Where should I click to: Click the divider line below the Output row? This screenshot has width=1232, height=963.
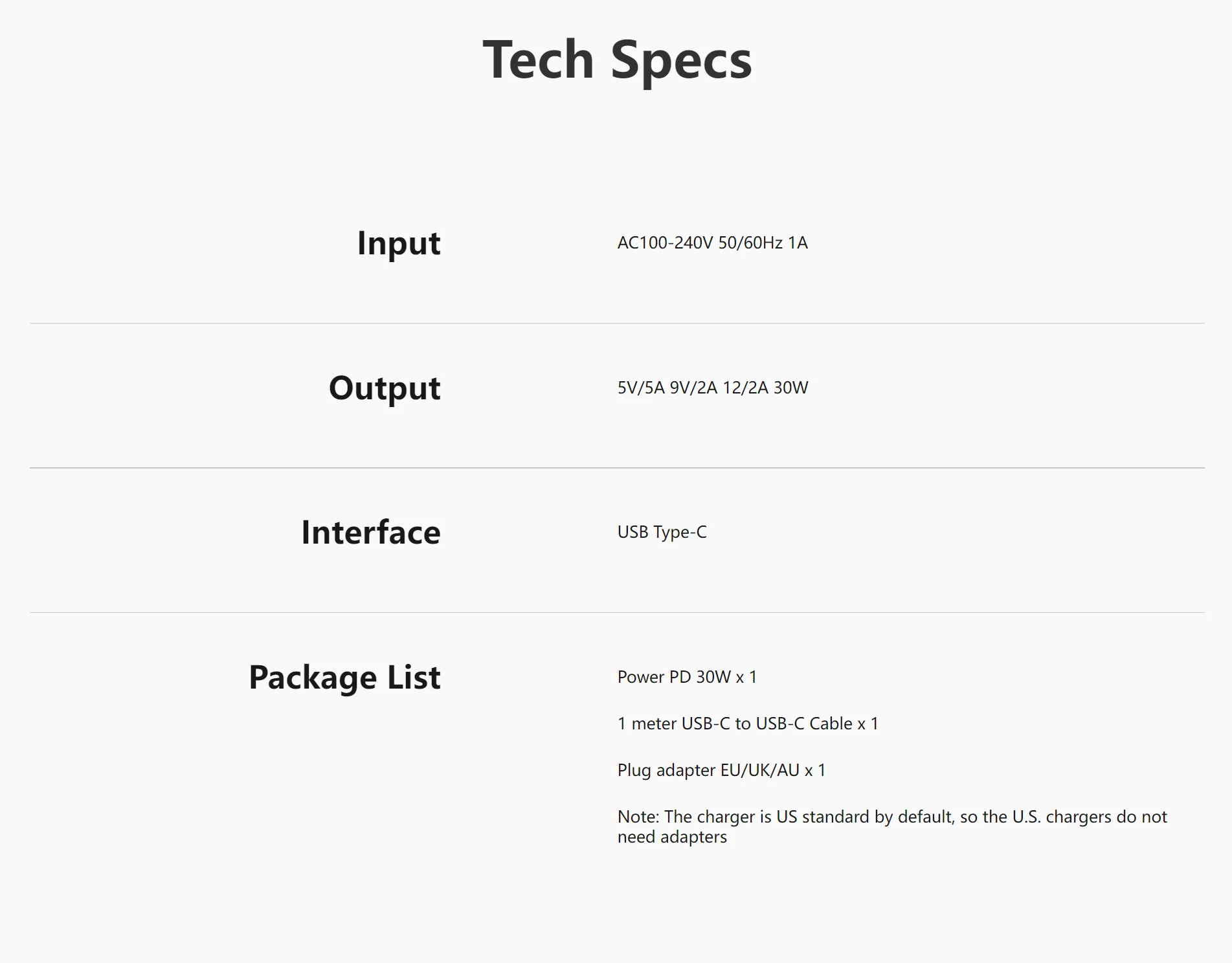click(x=617, y=468)
